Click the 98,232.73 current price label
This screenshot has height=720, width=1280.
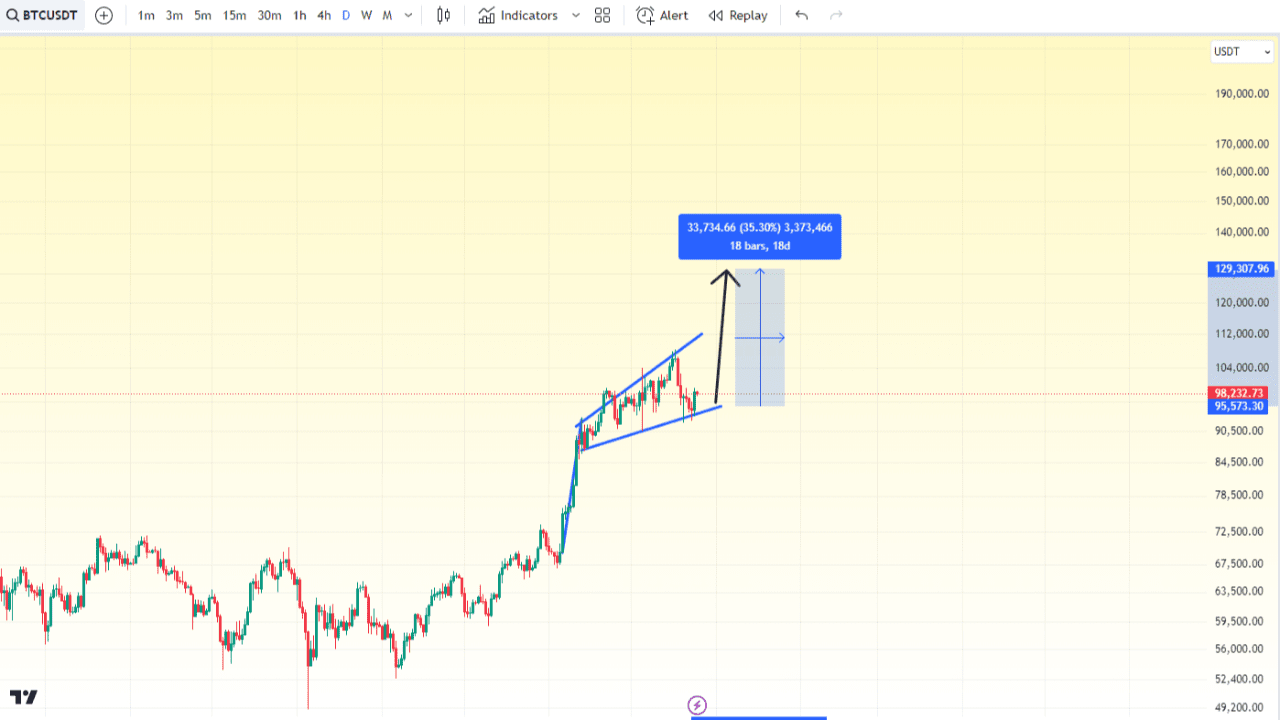pyautogui.click(x=1240, y=393)
